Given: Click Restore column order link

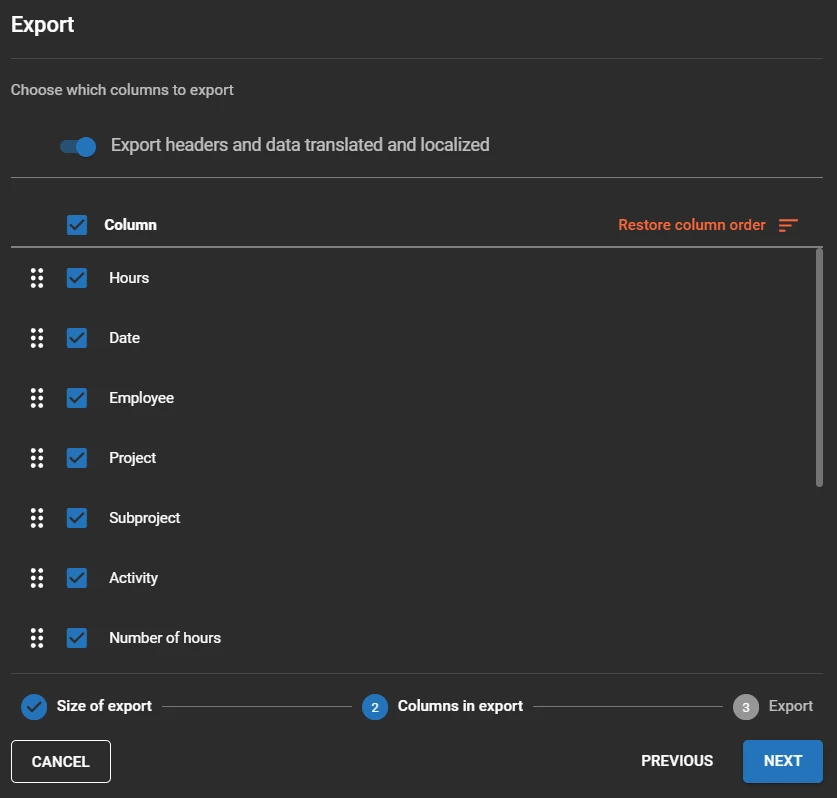Looking at the screenshot, I should point(692,225).
